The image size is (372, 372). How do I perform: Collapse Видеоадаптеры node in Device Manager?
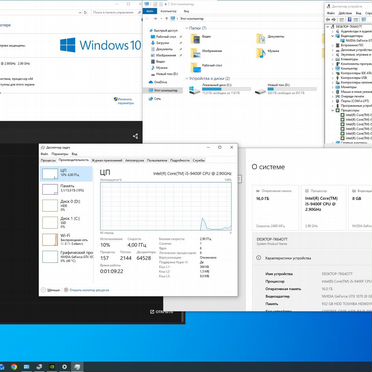pos(333,36)
